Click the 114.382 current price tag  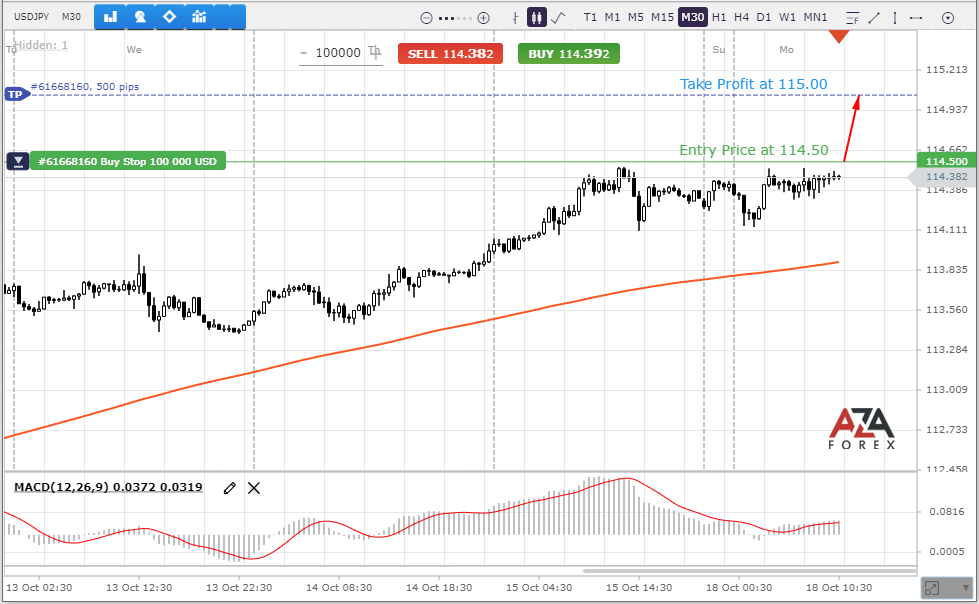tap(944, 177)
